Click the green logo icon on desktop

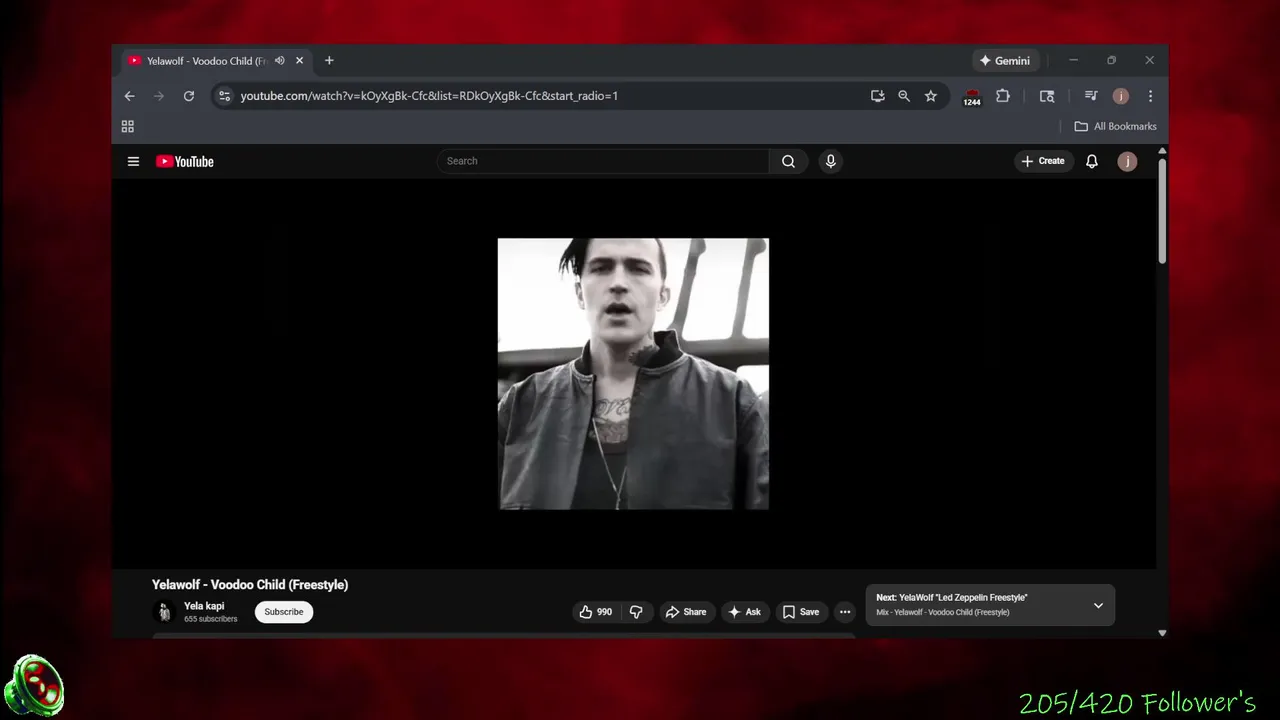[34, 686]
